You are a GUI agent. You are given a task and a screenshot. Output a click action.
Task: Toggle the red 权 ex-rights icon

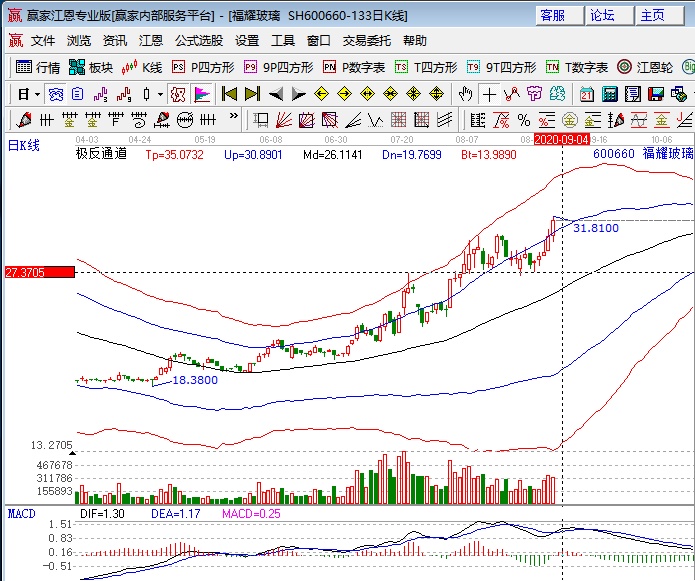click(x=178, y=94)
